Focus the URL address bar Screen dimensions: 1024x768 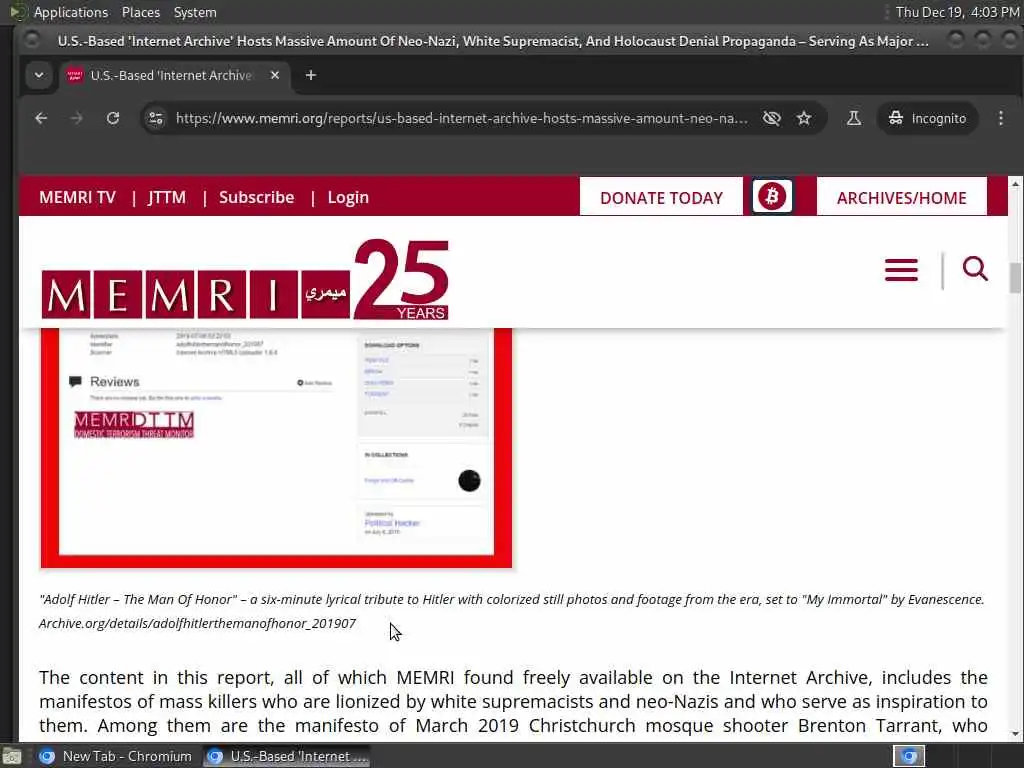pyautogui.click(x=461, y=118)
